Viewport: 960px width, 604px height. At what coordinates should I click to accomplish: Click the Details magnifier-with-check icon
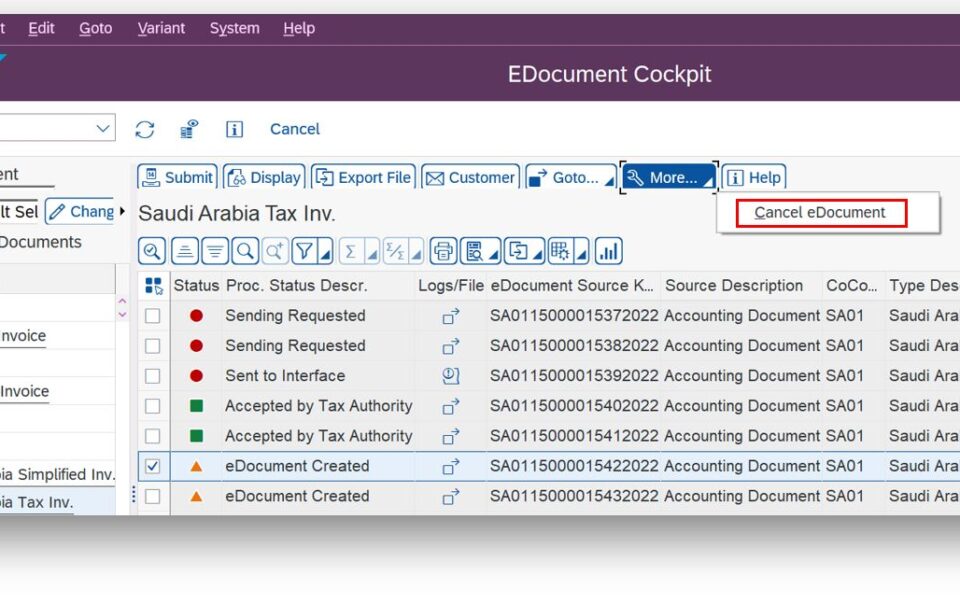[152, 252]
